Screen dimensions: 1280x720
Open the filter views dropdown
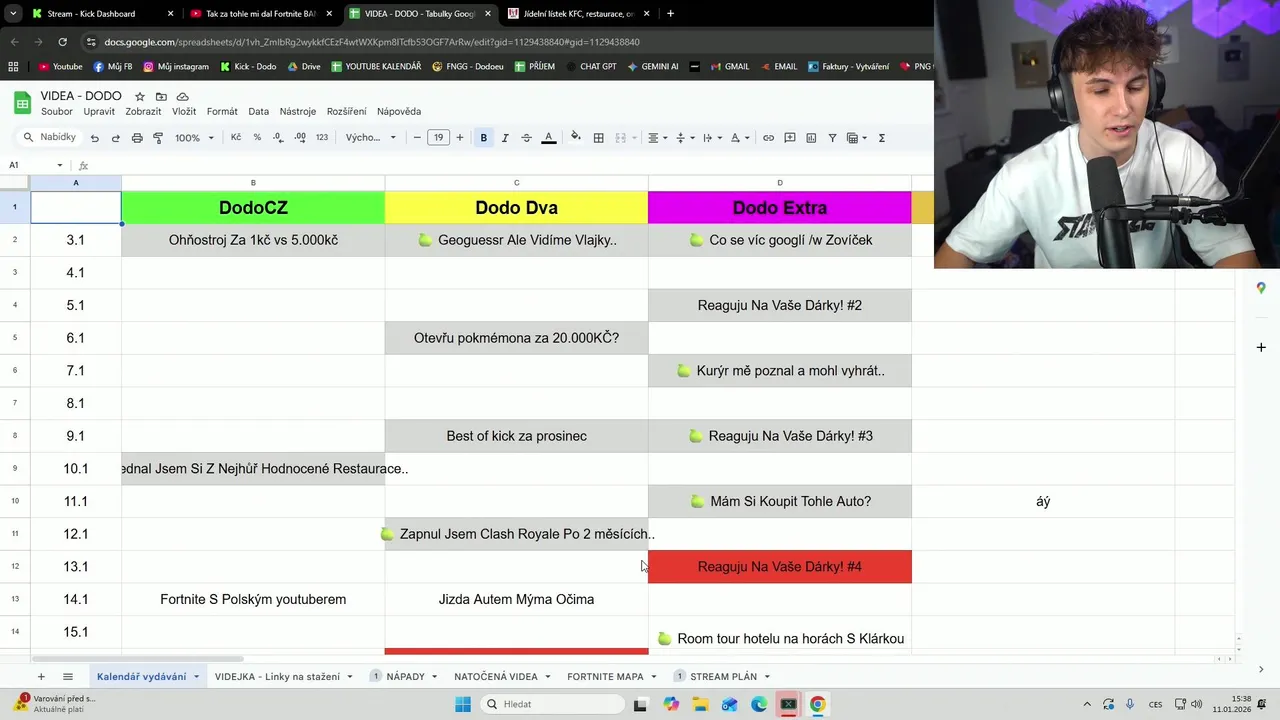856,138
